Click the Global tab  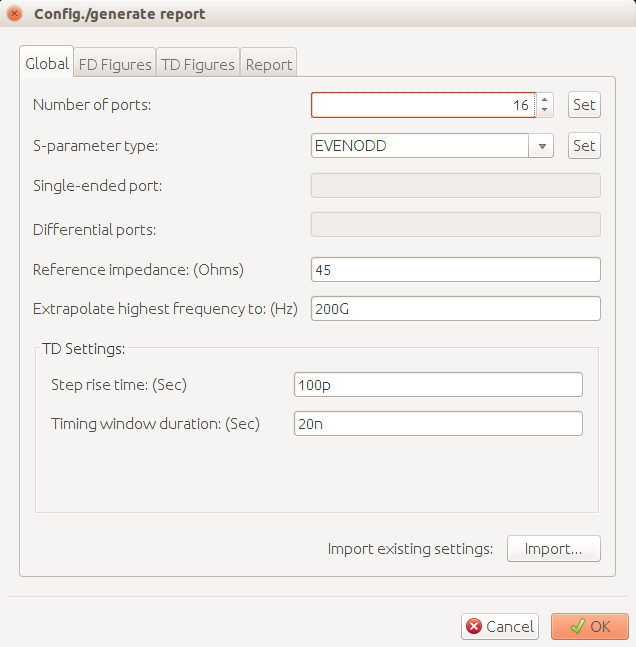coord(47,63)
